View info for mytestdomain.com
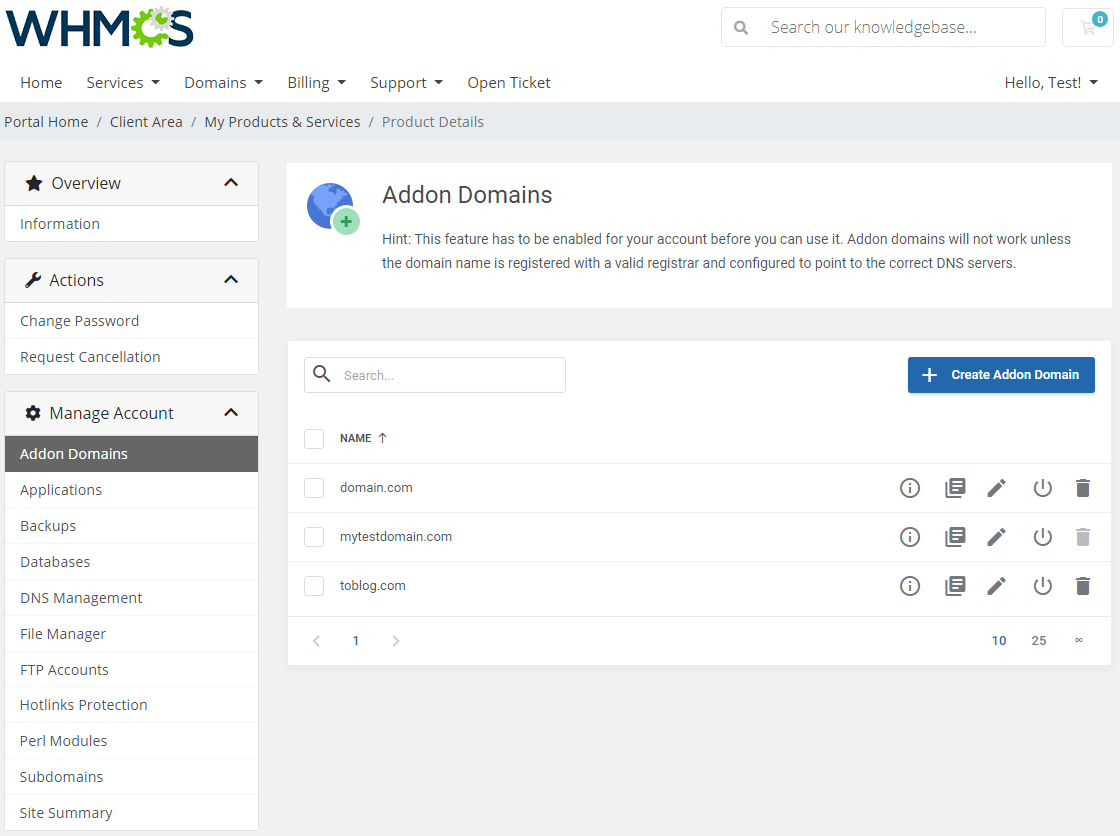Viewport: 1120px width, 836px height. tap(909, 537)
